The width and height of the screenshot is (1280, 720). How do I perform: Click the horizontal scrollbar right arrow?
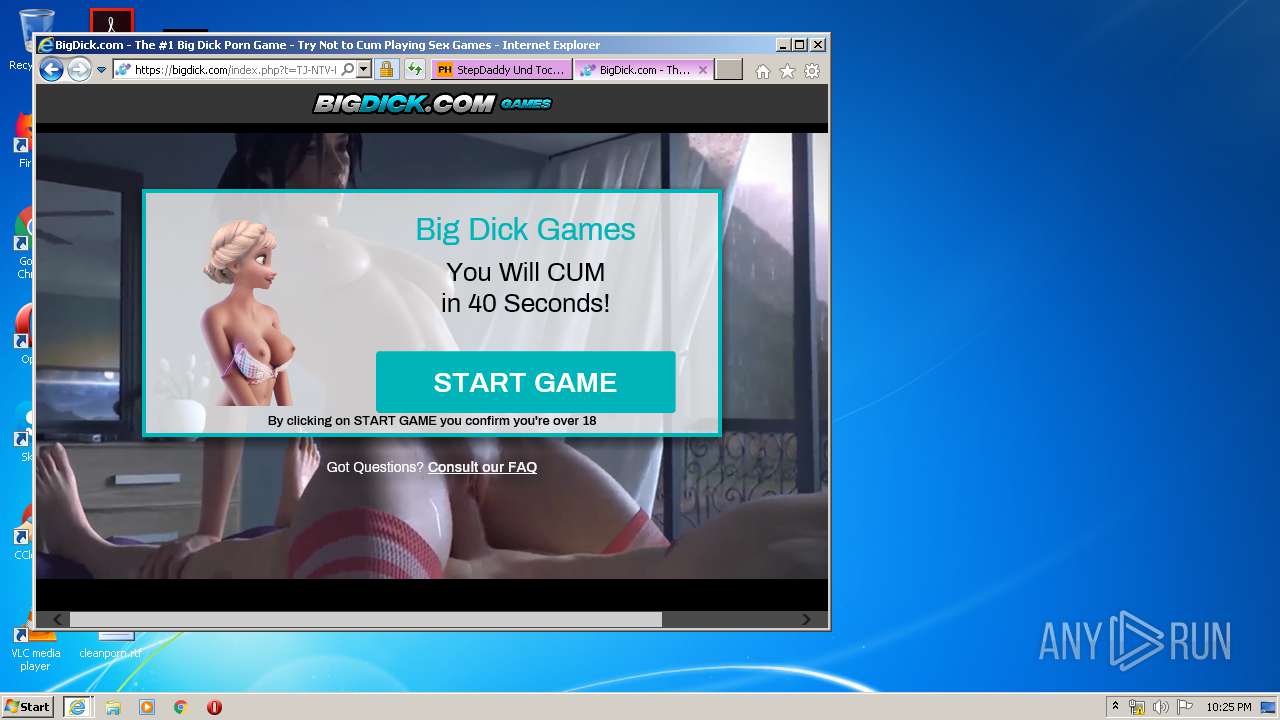click(x=806, y=620)
